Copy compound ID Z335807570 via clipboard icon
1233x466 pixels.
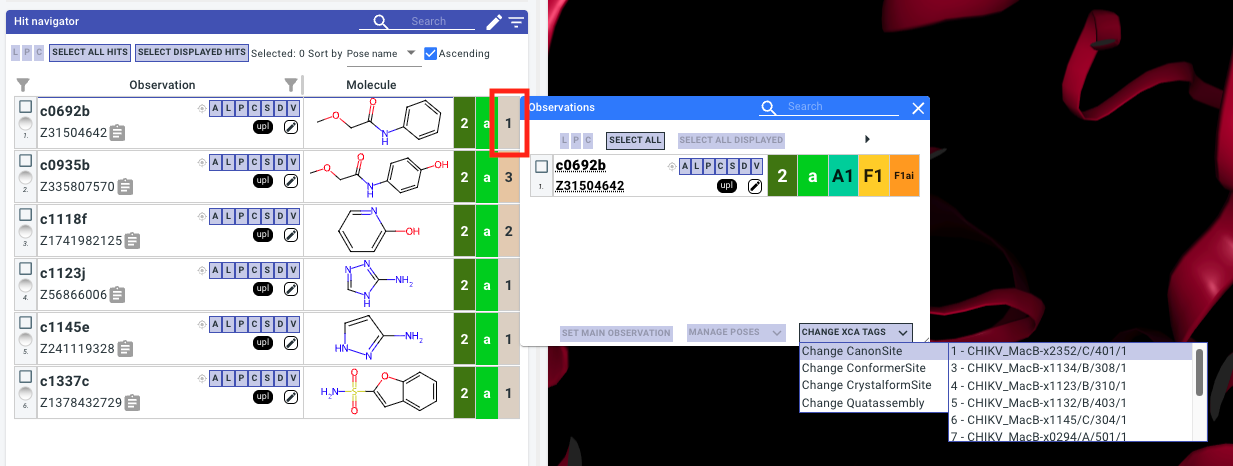[x=125, y=186]
